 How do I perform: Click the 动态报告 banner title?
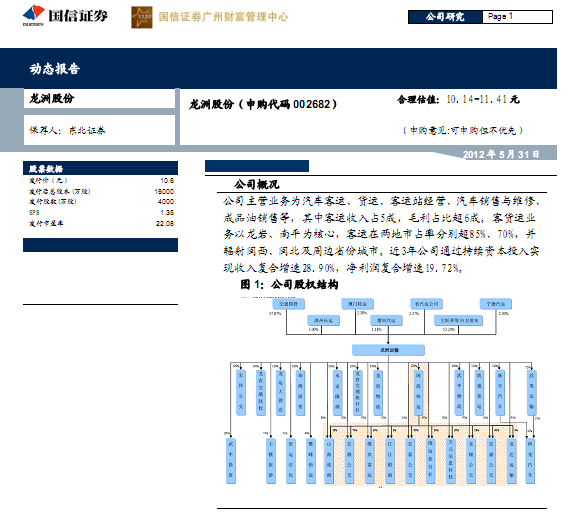tap(55, 69)
